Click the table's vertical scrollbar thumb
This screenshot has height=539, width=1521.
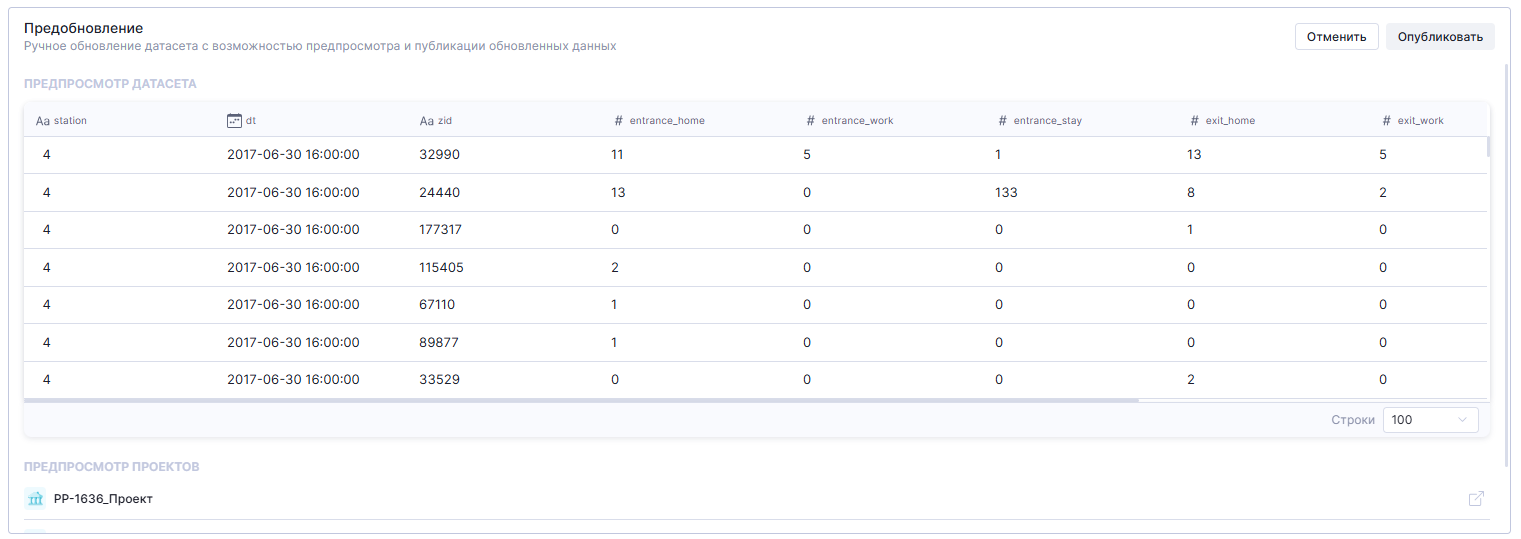tap(1488, 147)
